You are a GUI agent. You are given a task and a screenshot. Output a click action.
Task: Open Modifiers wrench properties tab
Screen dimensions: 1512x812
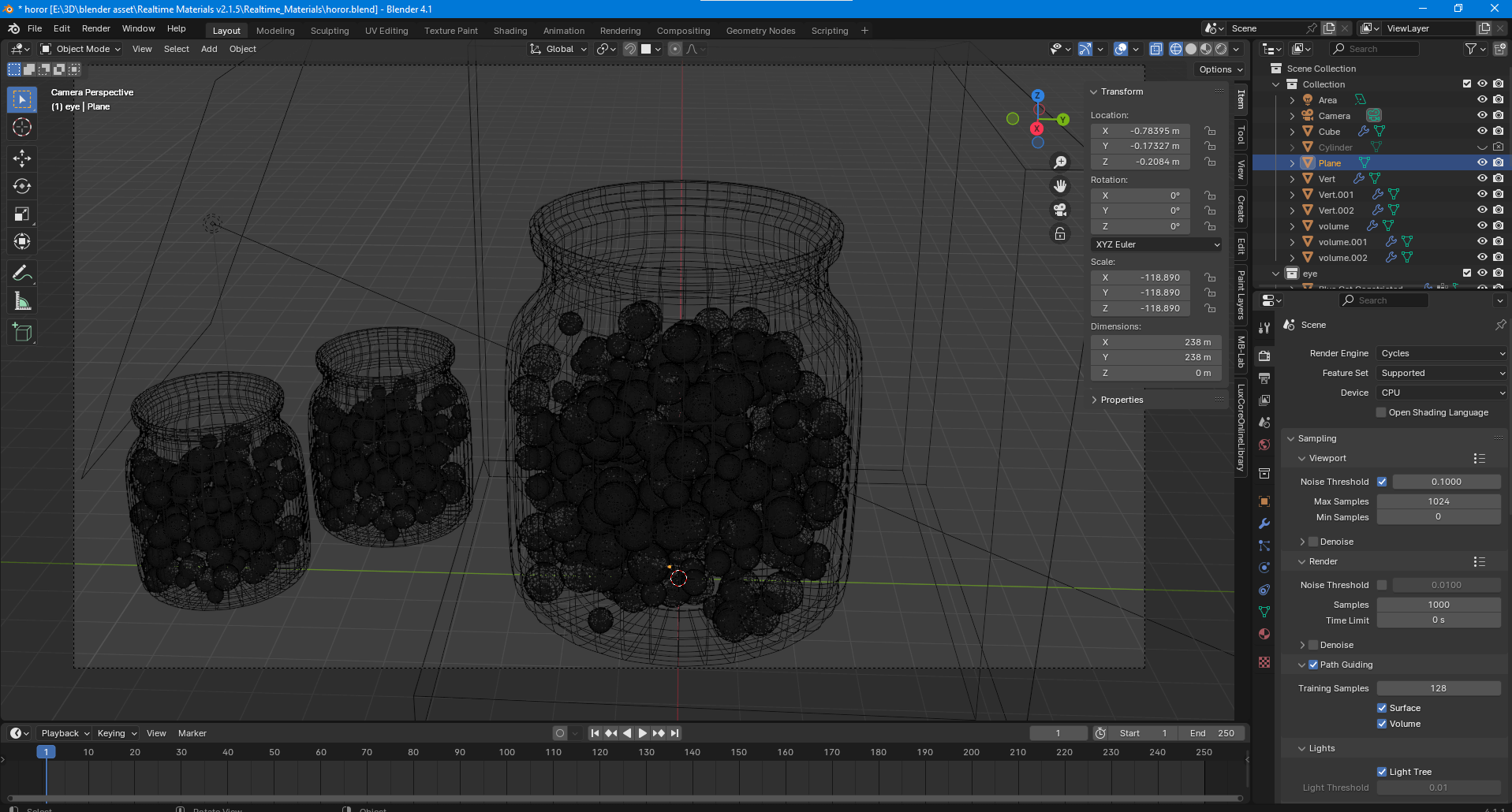(1264, 523)
